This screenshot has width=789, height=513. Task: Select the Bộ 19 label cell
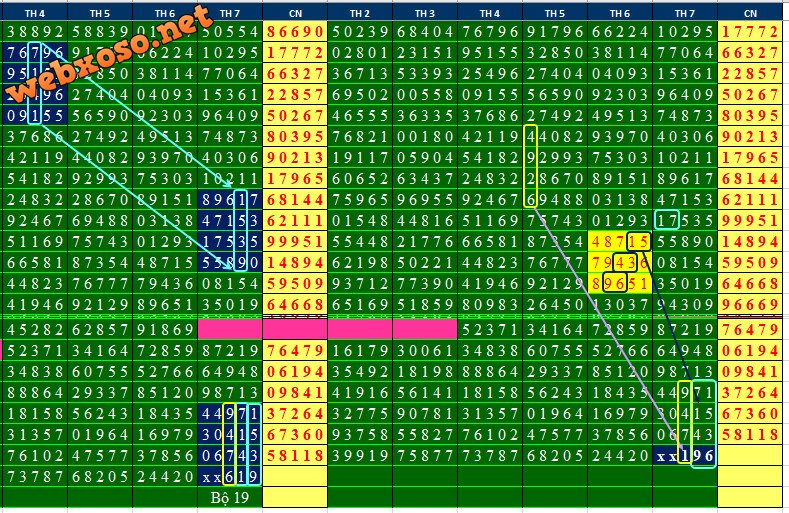pyautogui.click(x=230, y=497)
